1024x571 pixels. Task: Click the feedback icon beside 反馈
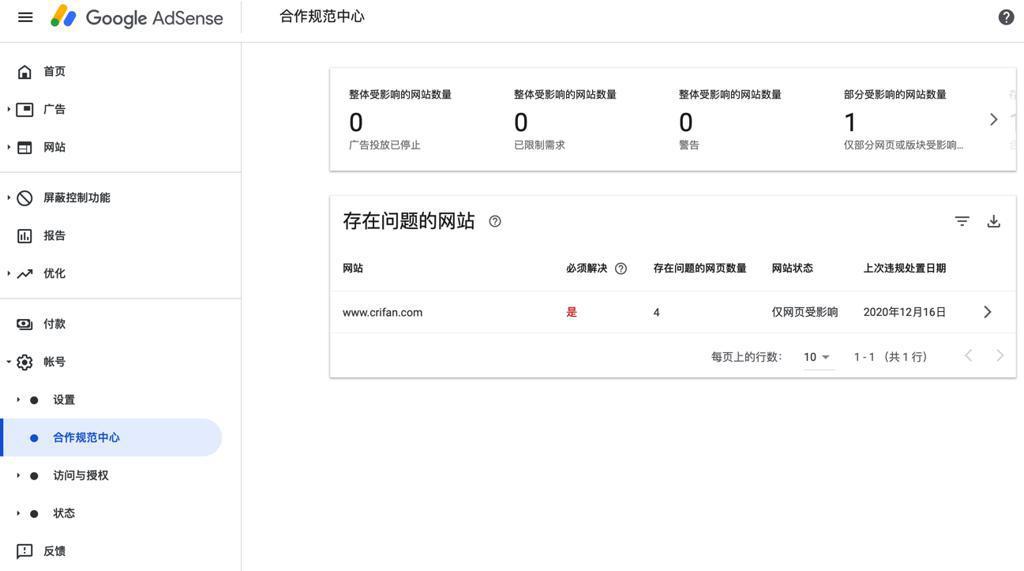(25, 551)
